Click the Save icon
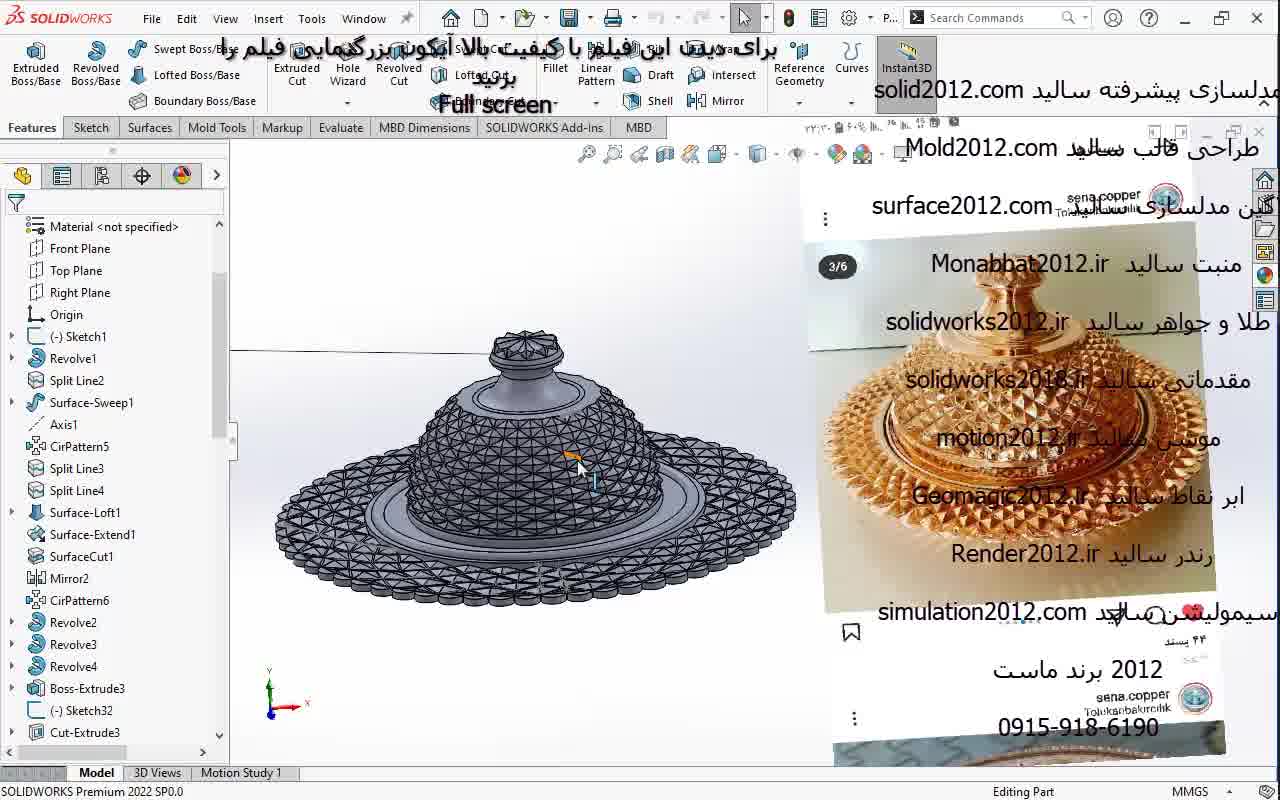This screenshot has height=800, width=1280. click(569, 18)
